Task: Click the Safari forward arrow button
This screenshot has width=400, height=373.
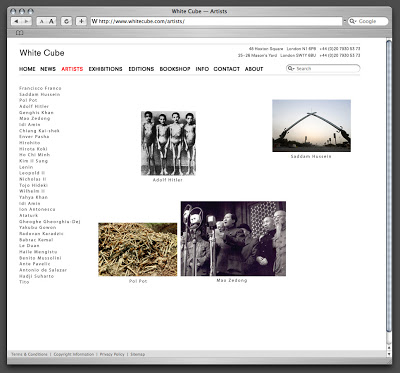Action: pos(27,21)
